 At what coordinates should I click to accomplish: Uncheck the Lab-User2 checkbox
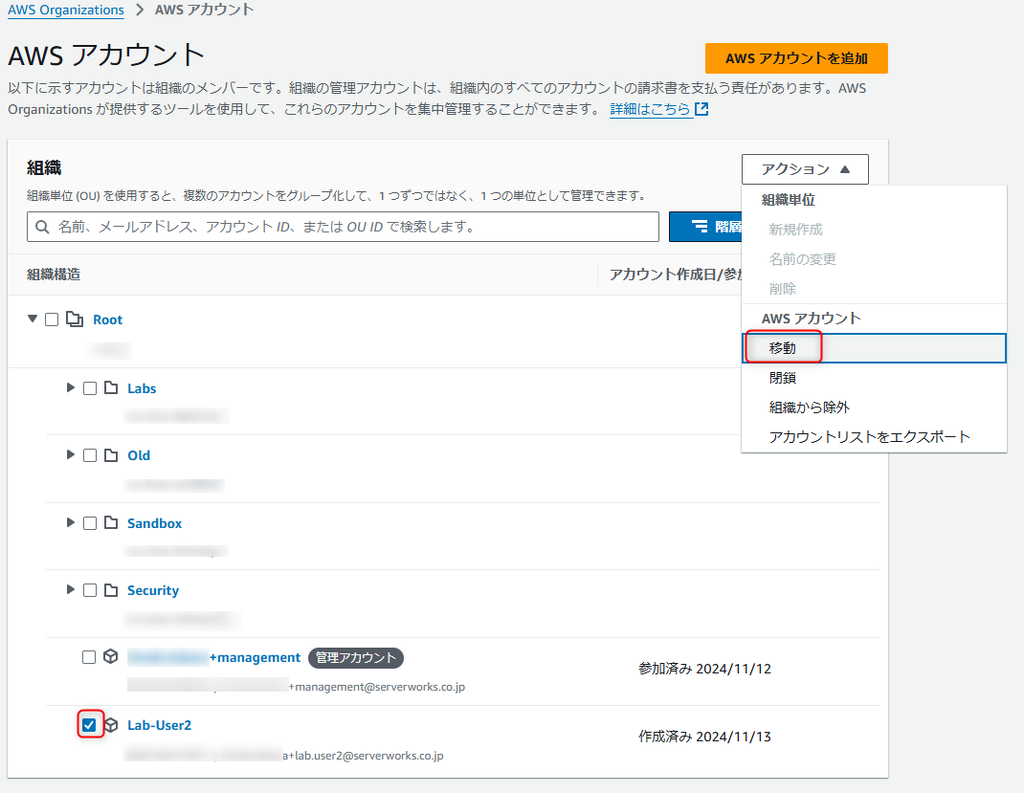(89, 725)
